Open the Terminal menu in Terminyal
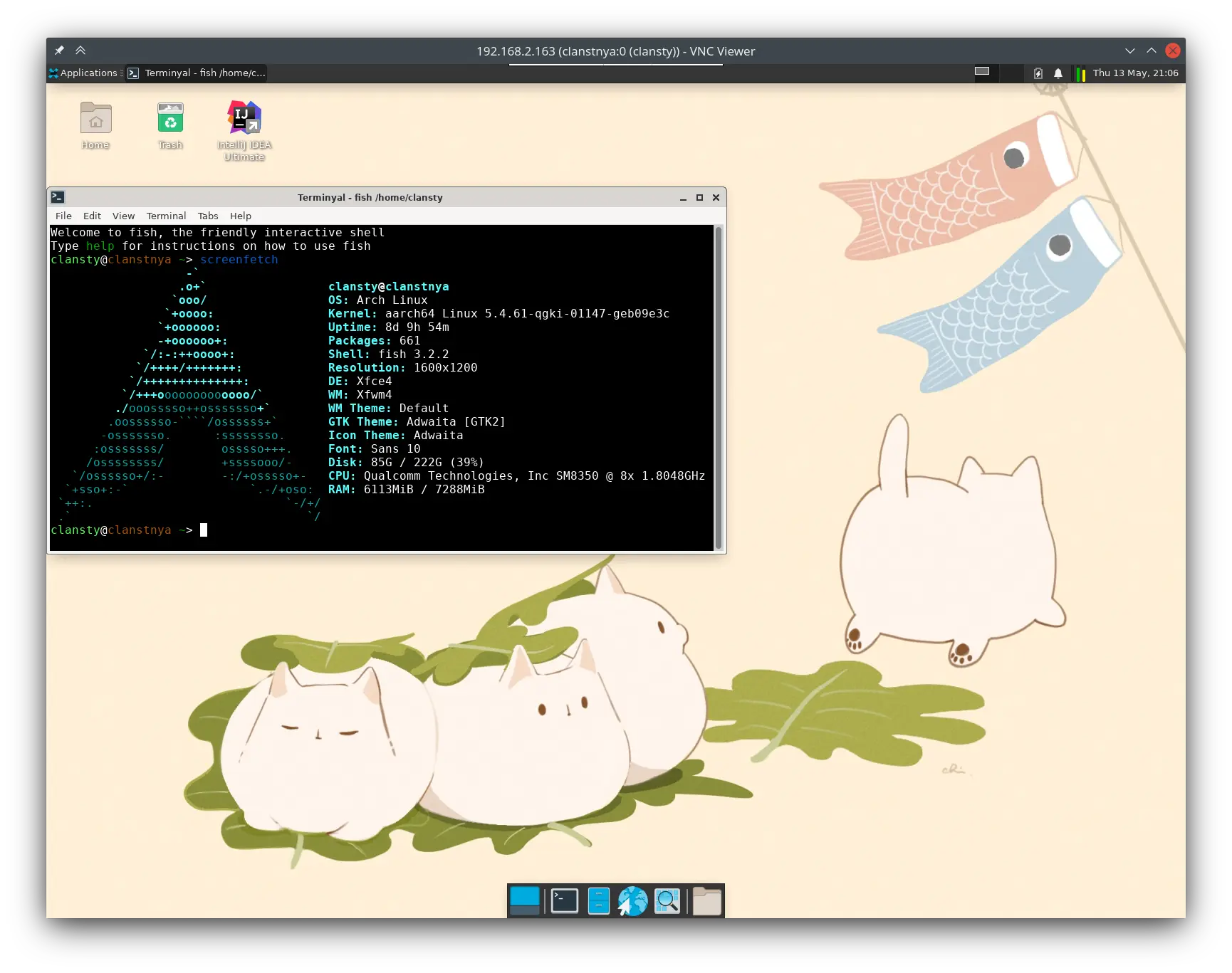The image size is (1232, 973). tap(166, 216)
